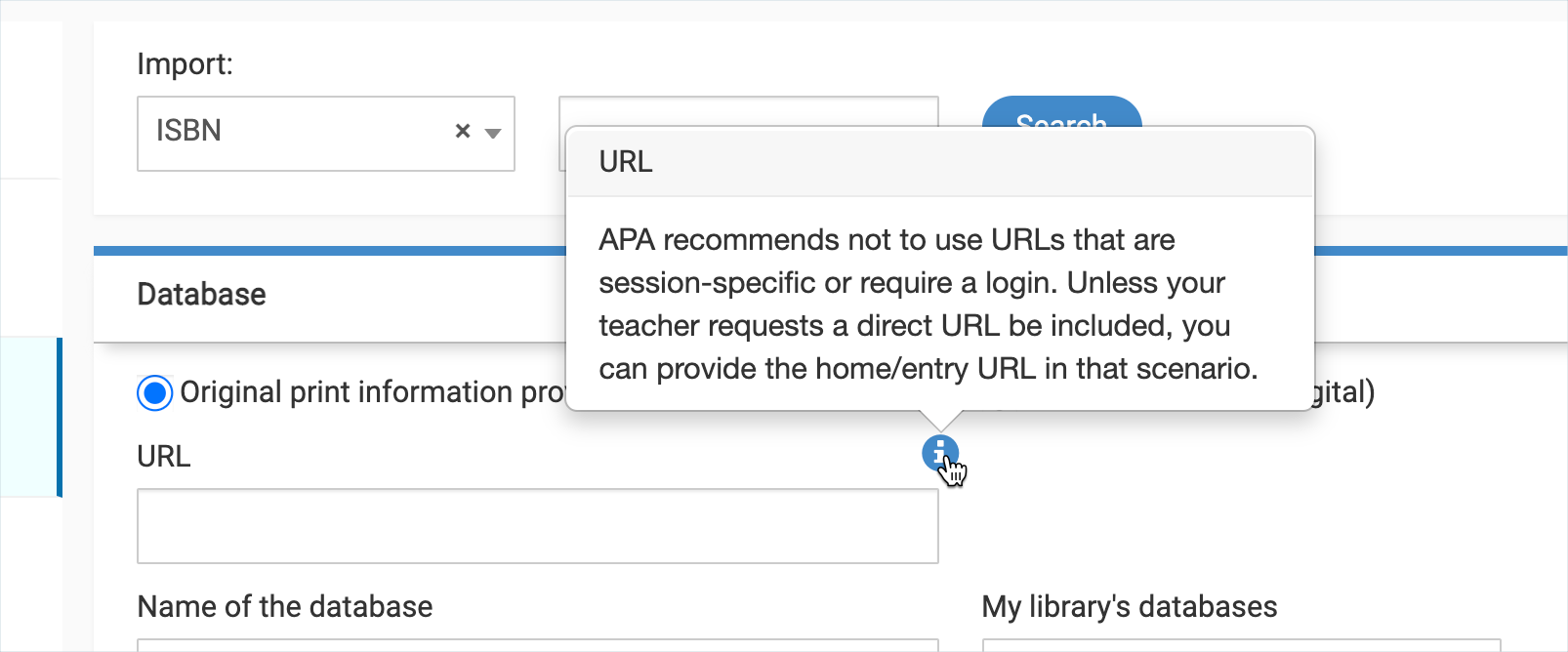Click the Name of the database label
Screen dimensions: 1568x652
[x=285, y=607]
